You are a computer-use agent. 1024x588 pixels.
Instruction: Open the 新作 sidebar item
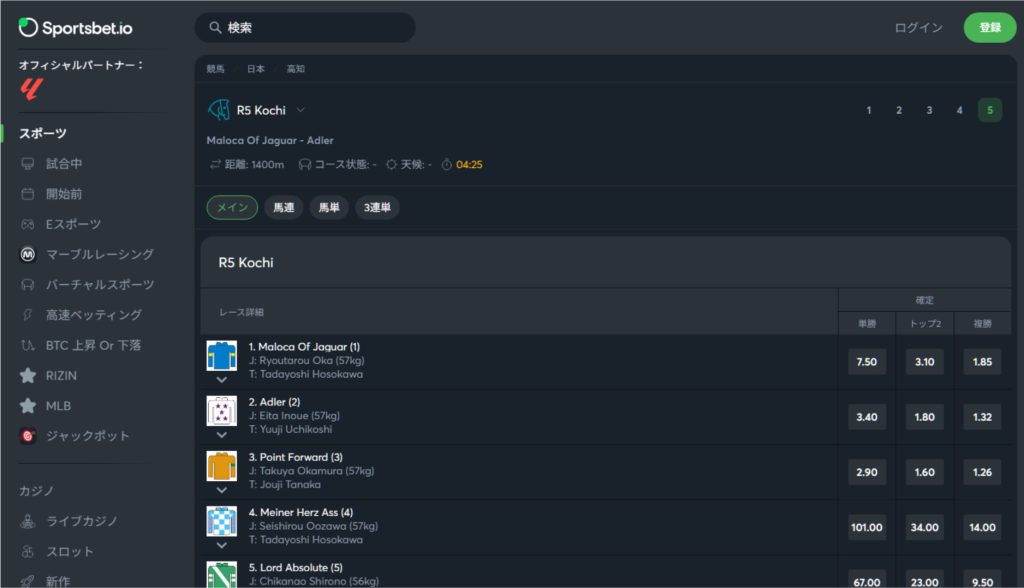point(58,581)
